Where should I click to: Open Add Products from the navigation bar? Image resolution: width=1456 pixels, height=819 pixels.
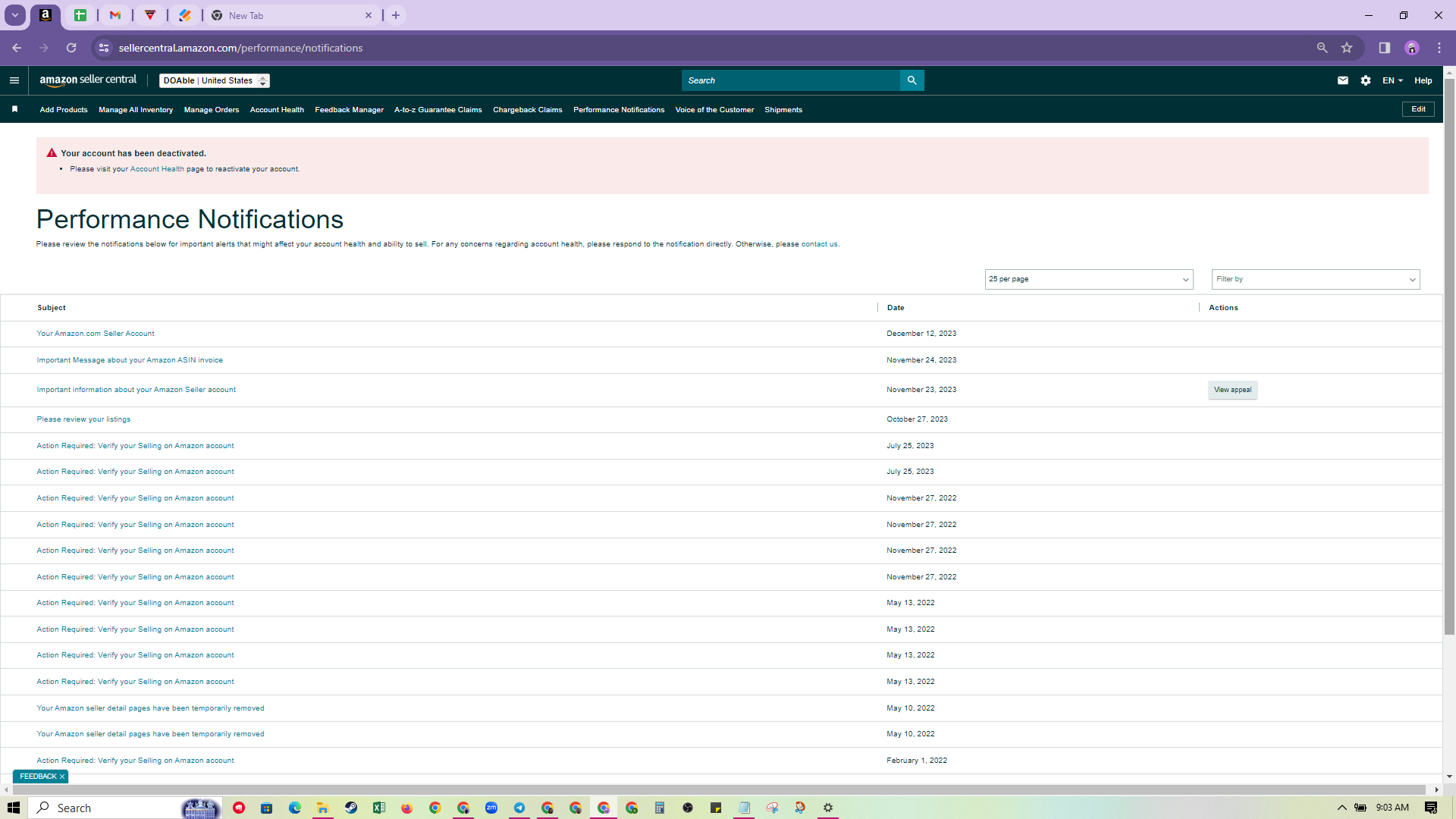[x=64, y=110]
